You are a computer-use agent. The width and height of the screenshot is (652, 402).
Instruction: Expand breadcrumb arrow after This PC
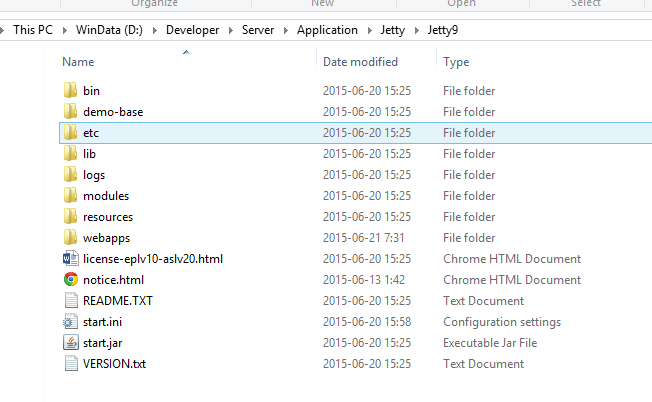point(64,30)
